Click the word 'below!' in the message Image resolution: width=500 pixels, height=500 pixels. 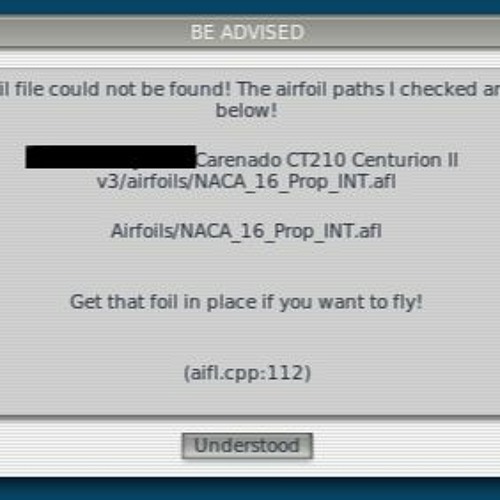point(246,110)
